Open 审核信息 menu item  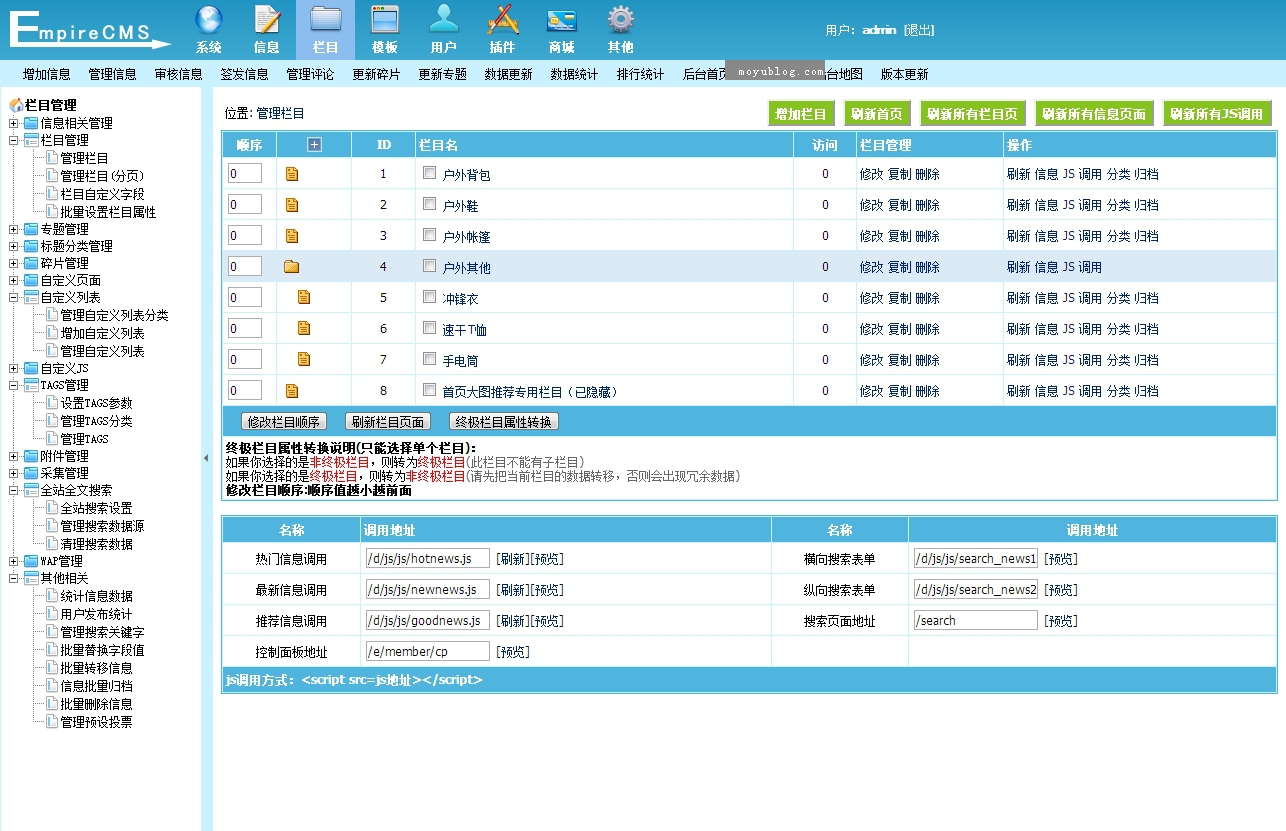click(179, 74)
